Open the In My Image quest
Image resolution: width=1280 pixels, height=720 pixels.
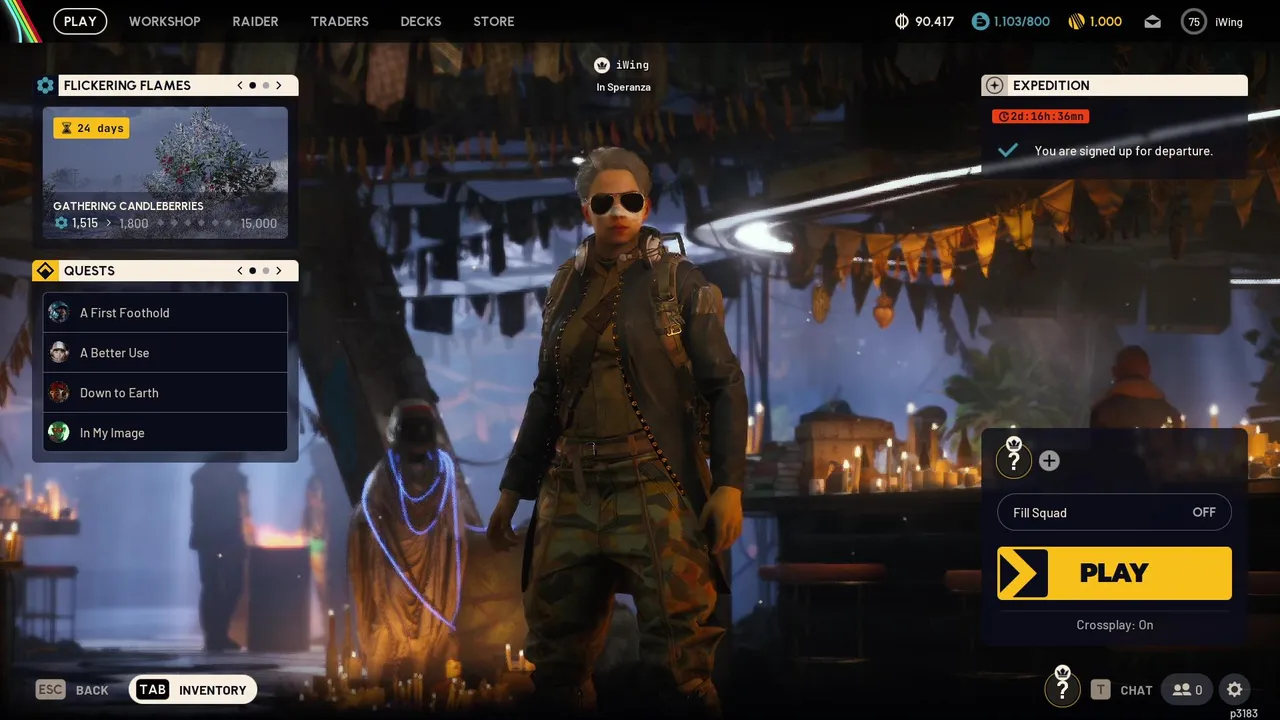coord(165,433)
